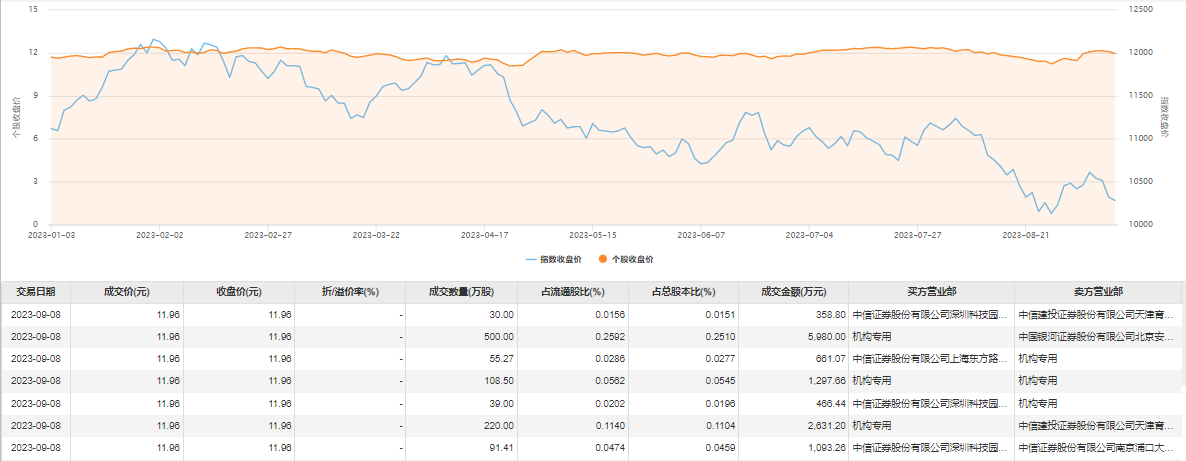The width and height of the screenshot is (1186, 461).
Task: Select the 0.0562 float share ratio cell
Action: point(573,381)
